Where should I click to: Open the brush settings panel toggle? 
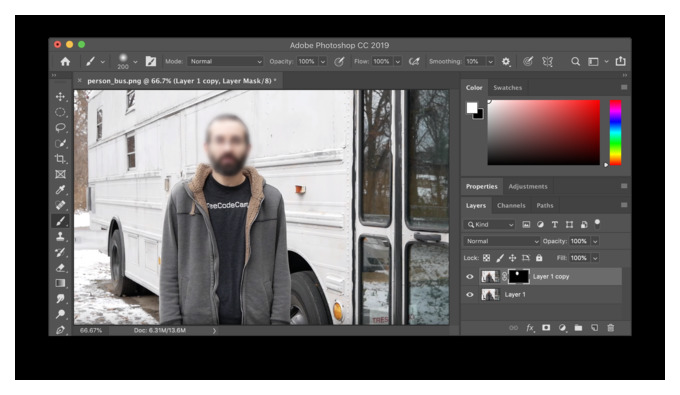pos(150,62)
